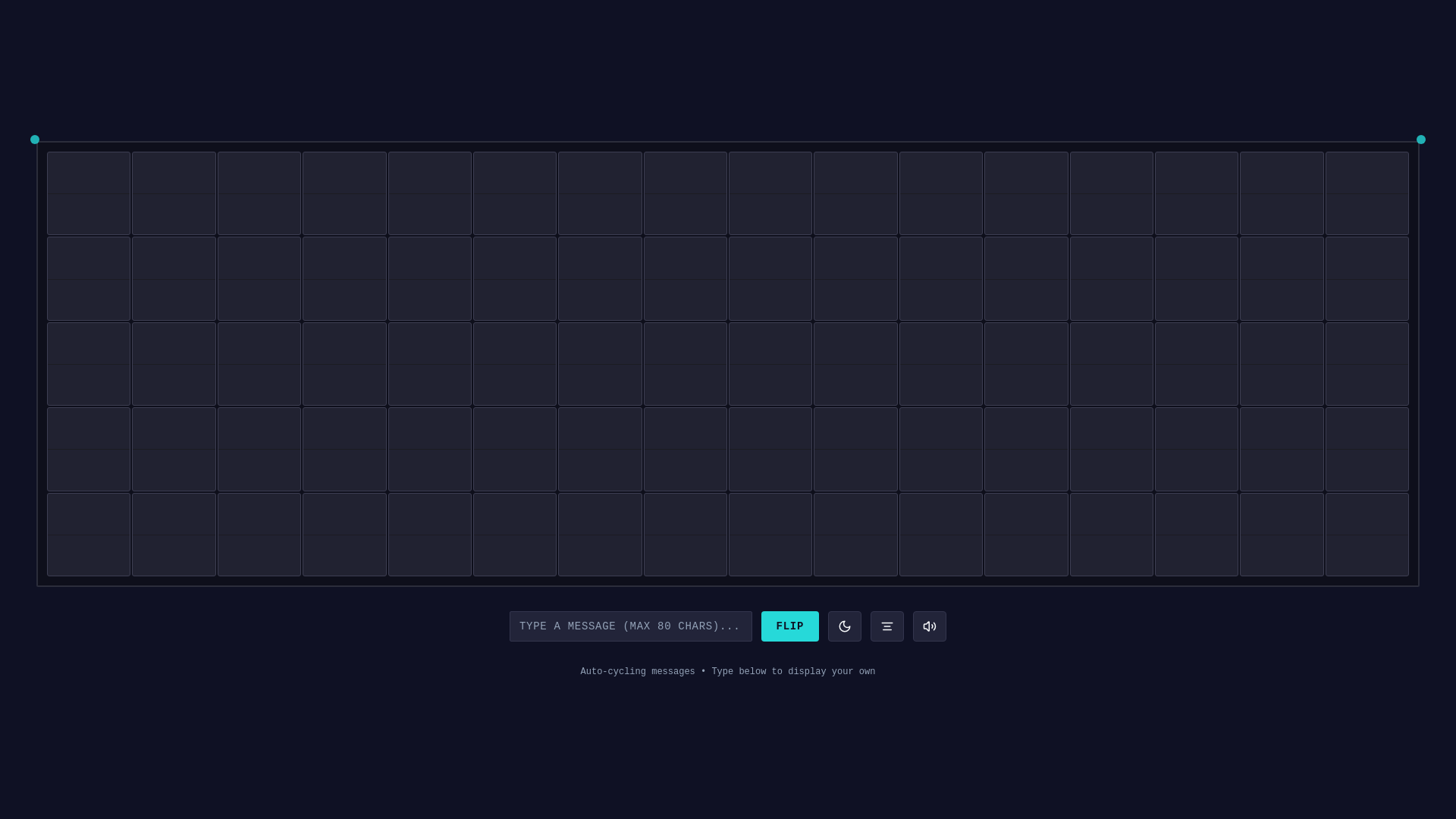Toggle dark mode with moon icon
Screen dimensions: 1456x819
(x=844, y=626)
